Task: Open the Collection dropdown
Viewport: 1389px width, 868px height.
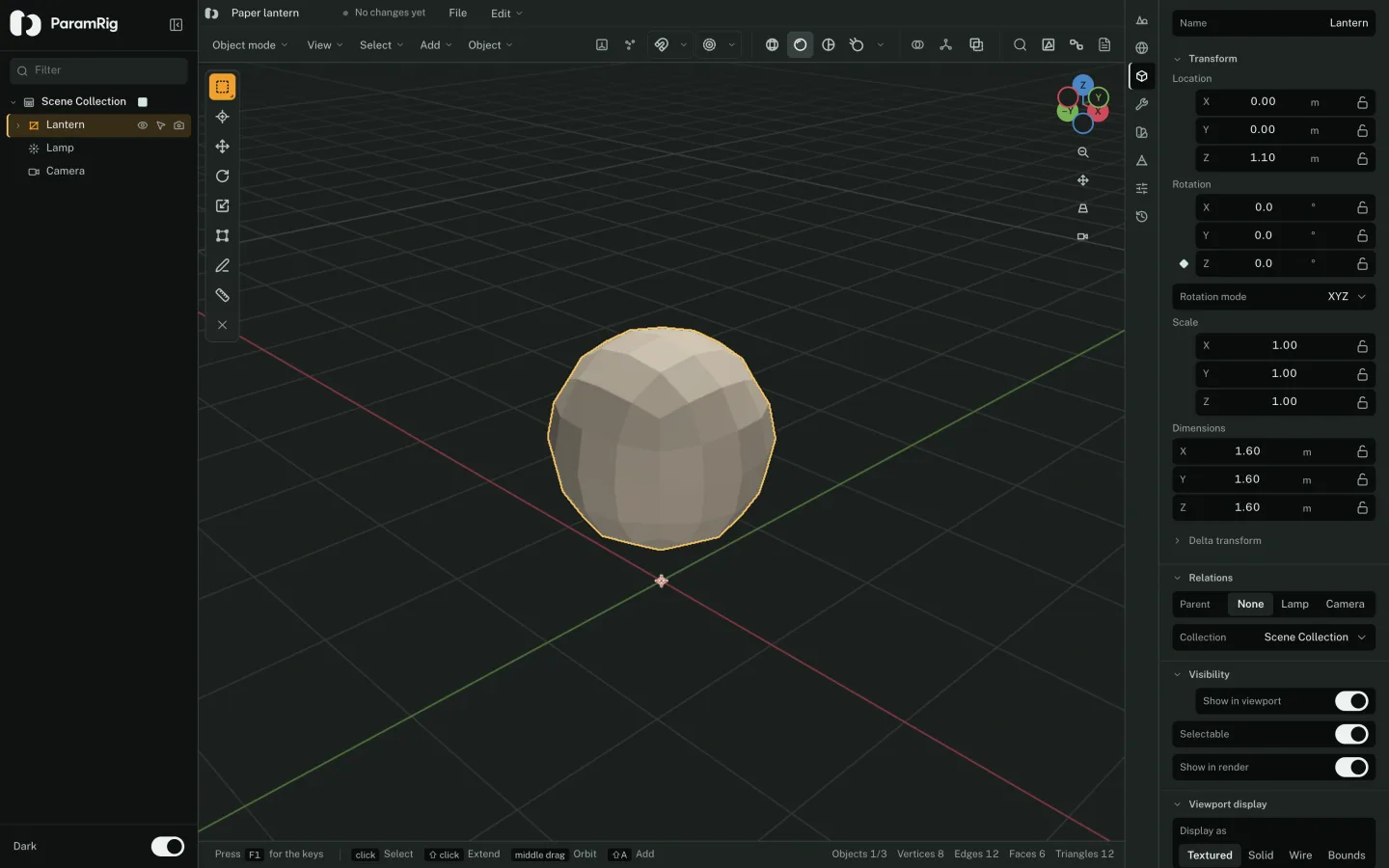Action: [1273, 637]
